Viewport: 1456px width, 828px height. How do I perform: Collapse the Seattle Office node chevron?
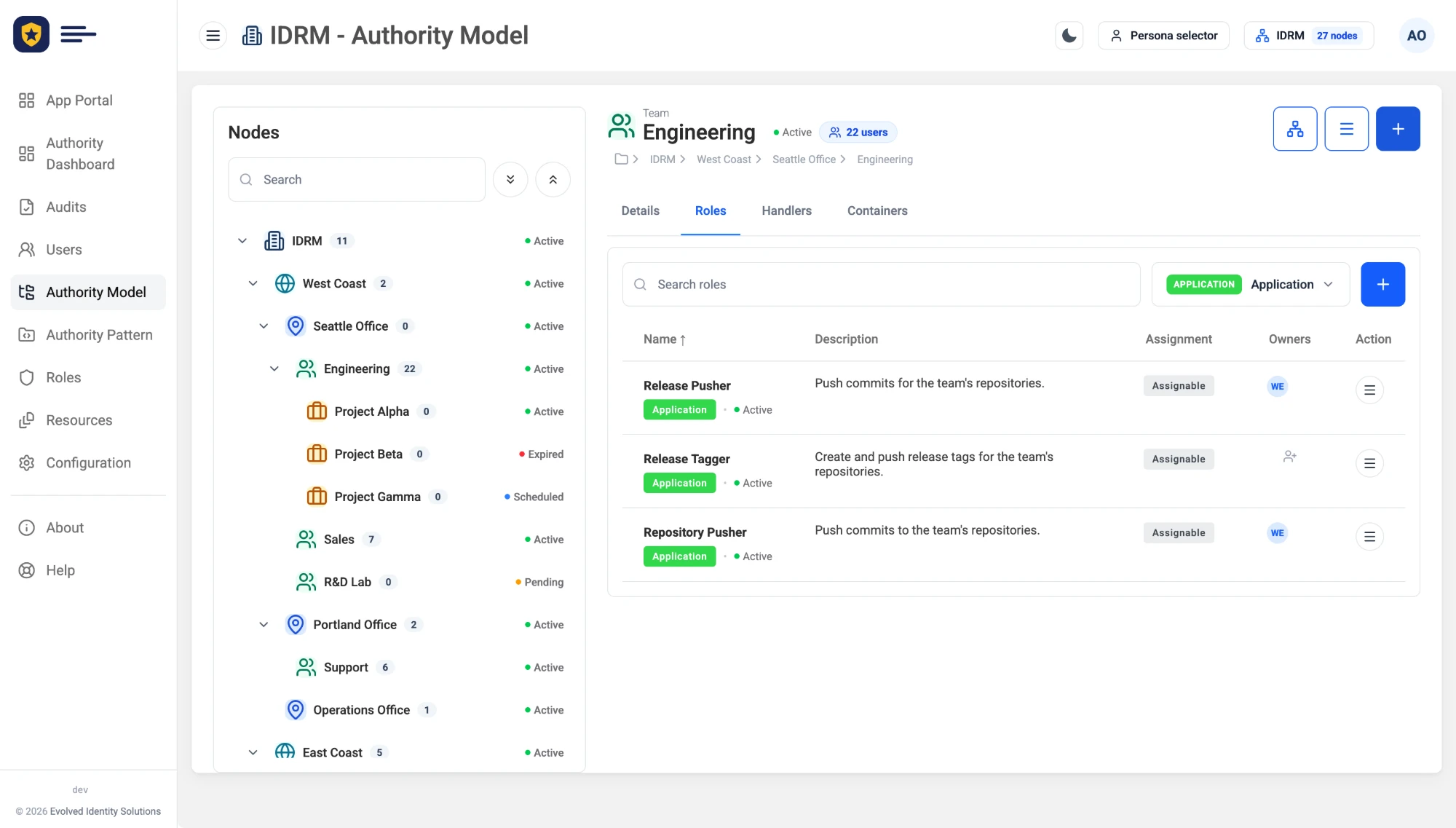tap(264, 326)
